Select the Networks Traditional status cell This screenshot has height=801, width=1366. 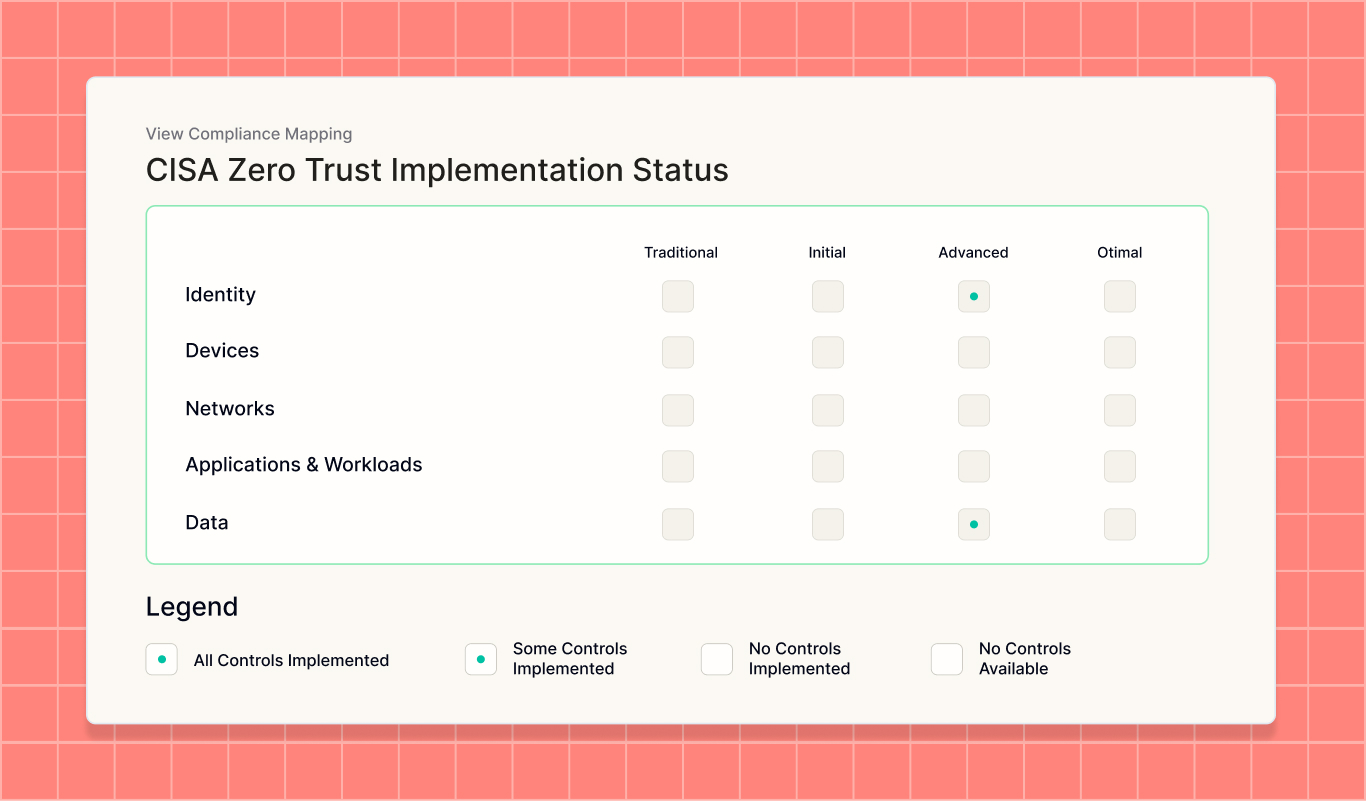point(678,410)
